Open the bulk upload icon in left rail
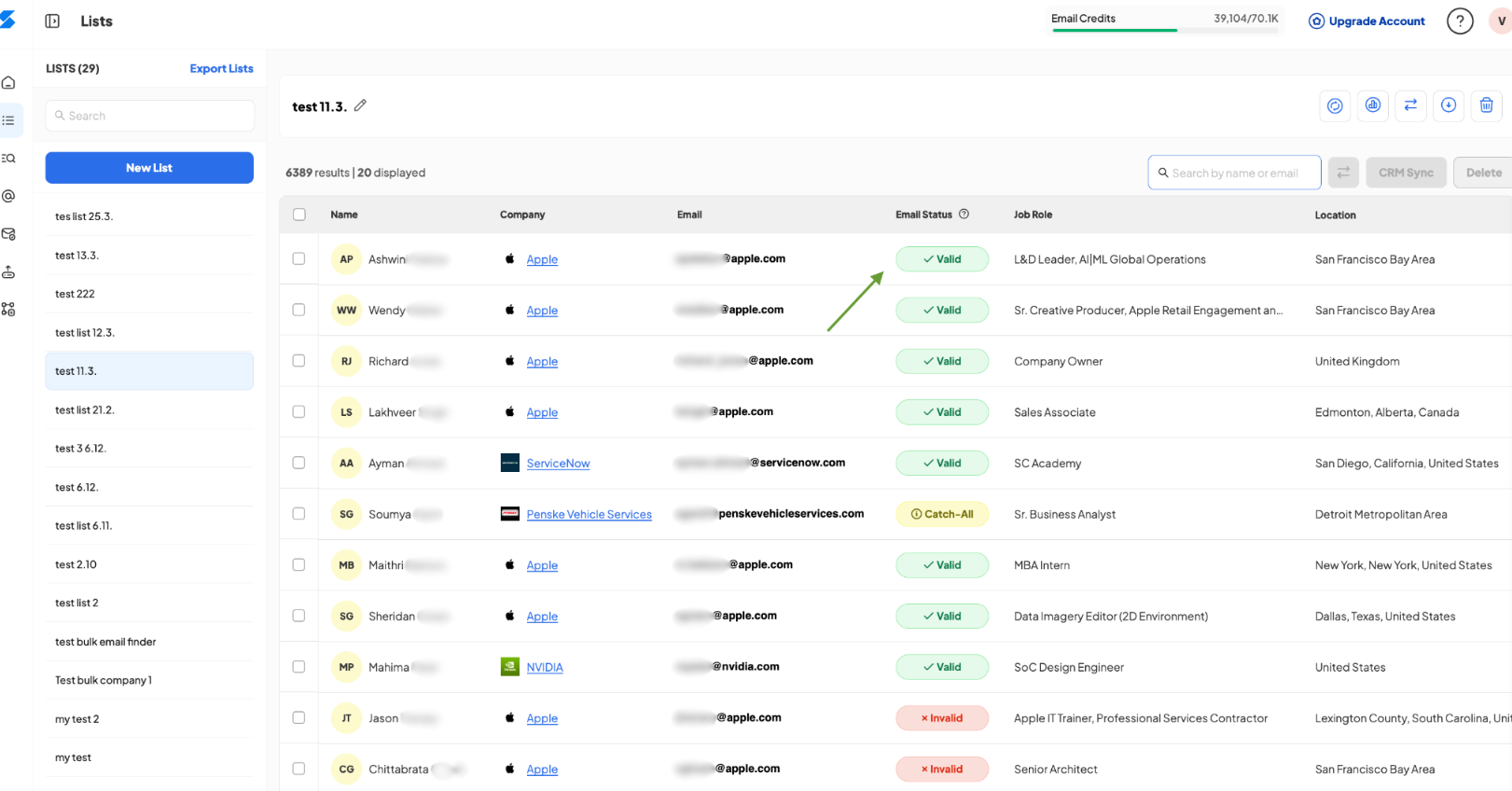 8,272
